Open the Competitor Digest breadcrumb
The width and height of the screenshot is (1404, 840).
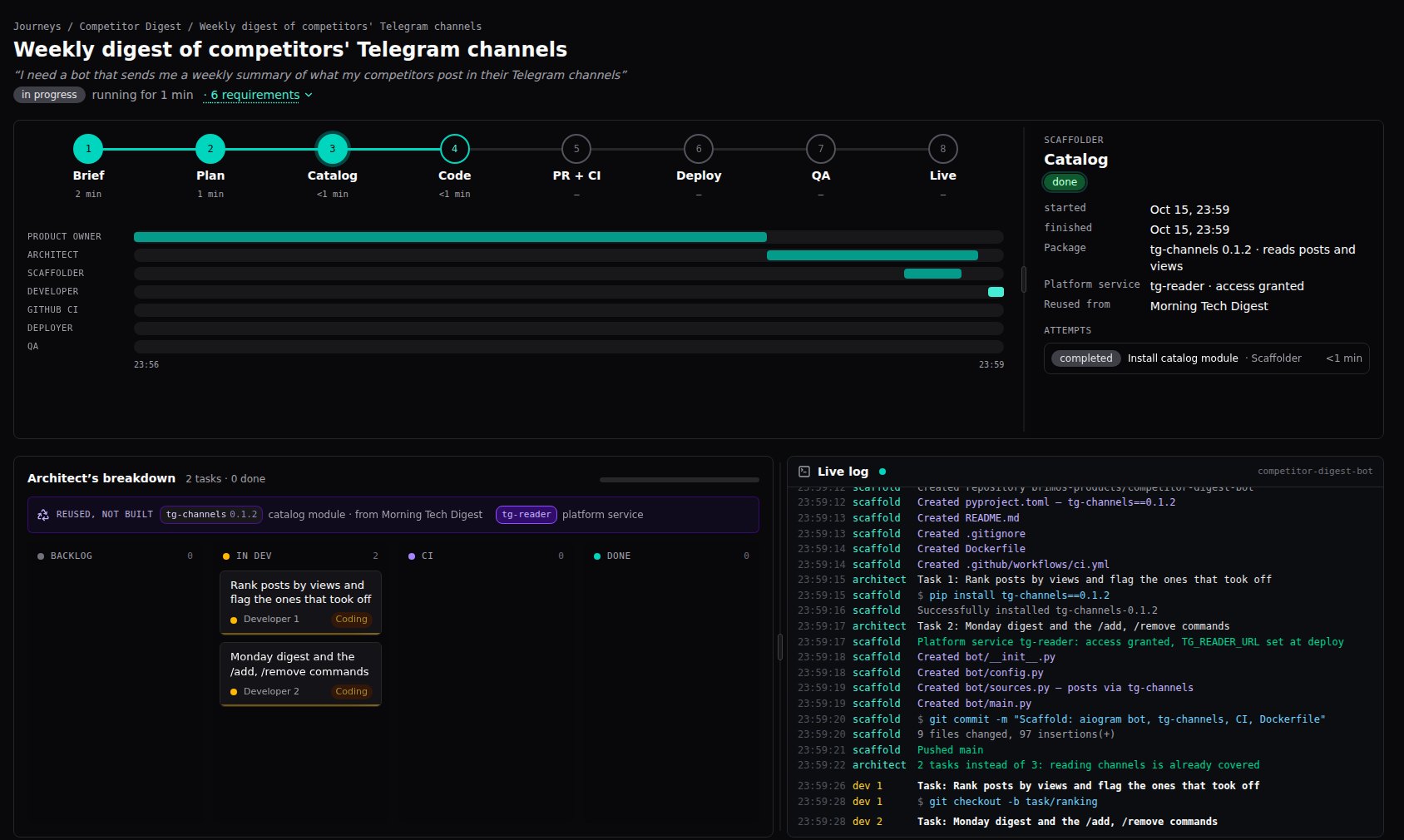130,27
